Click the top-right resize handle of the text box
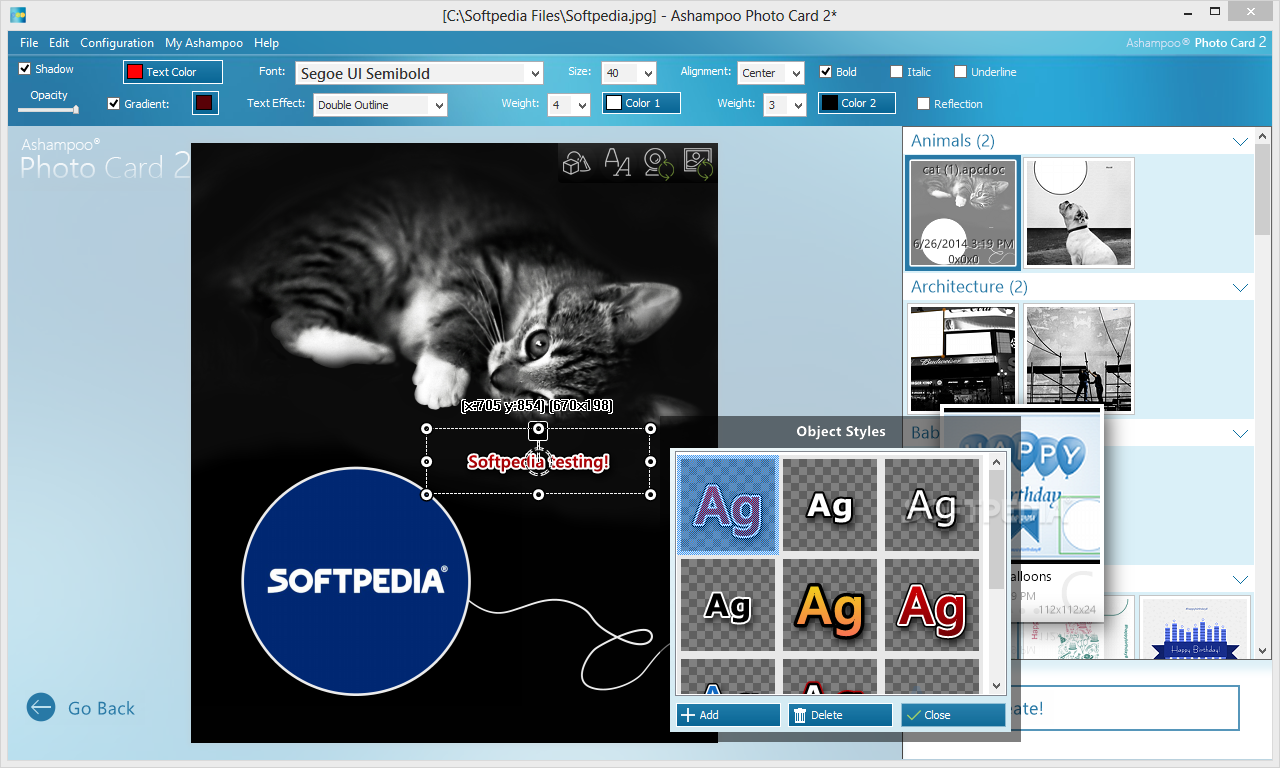 tap(651, 429)
